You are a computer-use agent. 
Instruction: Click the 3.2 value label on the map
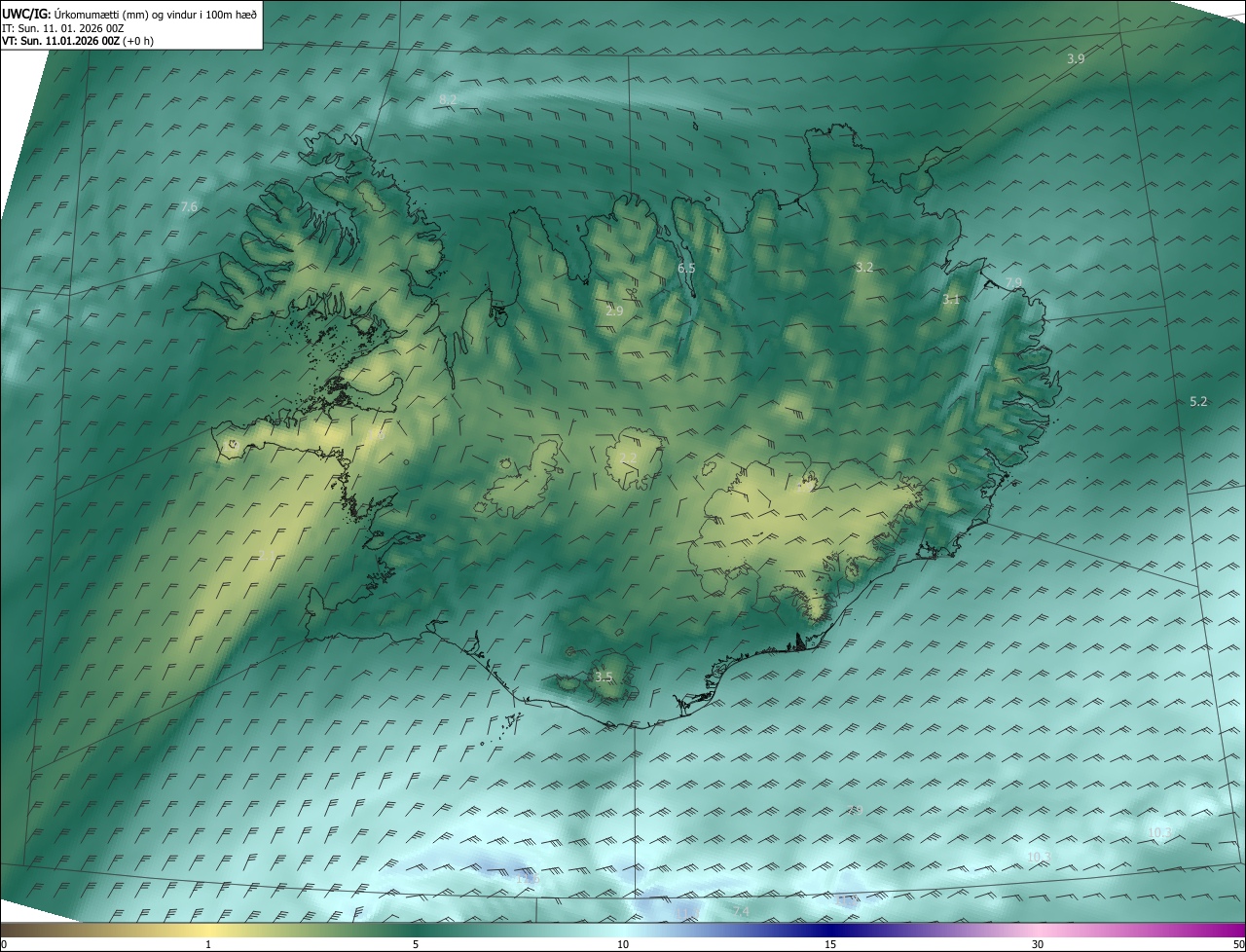tap(864, 267)
